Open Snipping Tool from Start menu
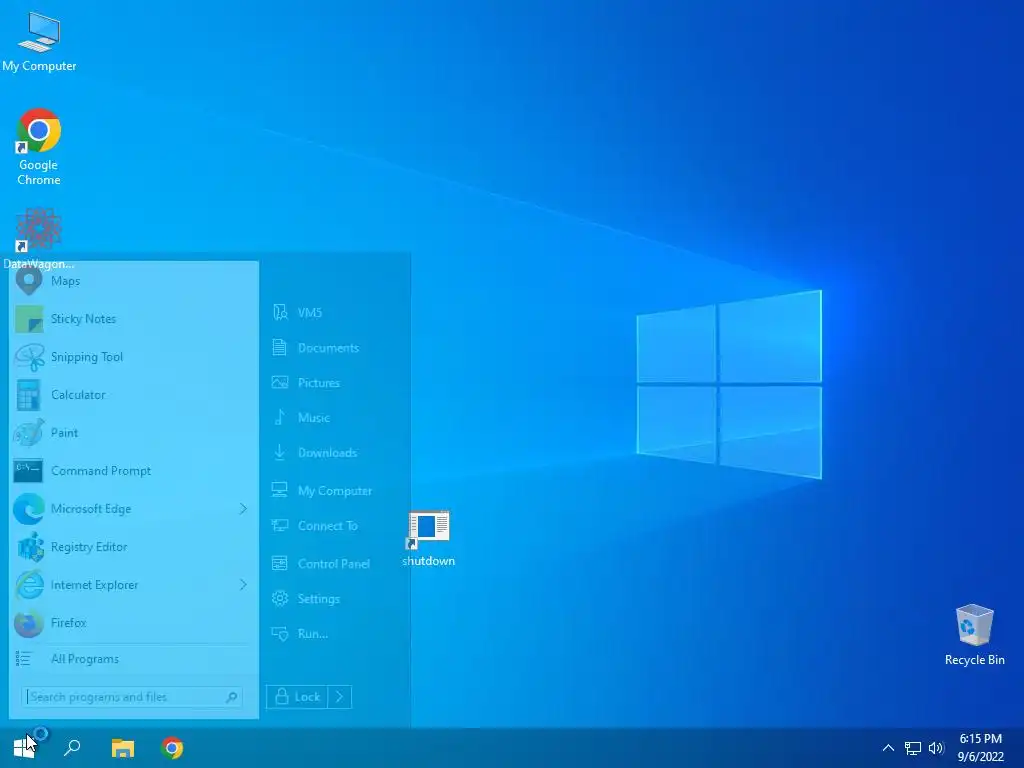Viewport: 1024px width, 768px height. (x=133, y=357)
